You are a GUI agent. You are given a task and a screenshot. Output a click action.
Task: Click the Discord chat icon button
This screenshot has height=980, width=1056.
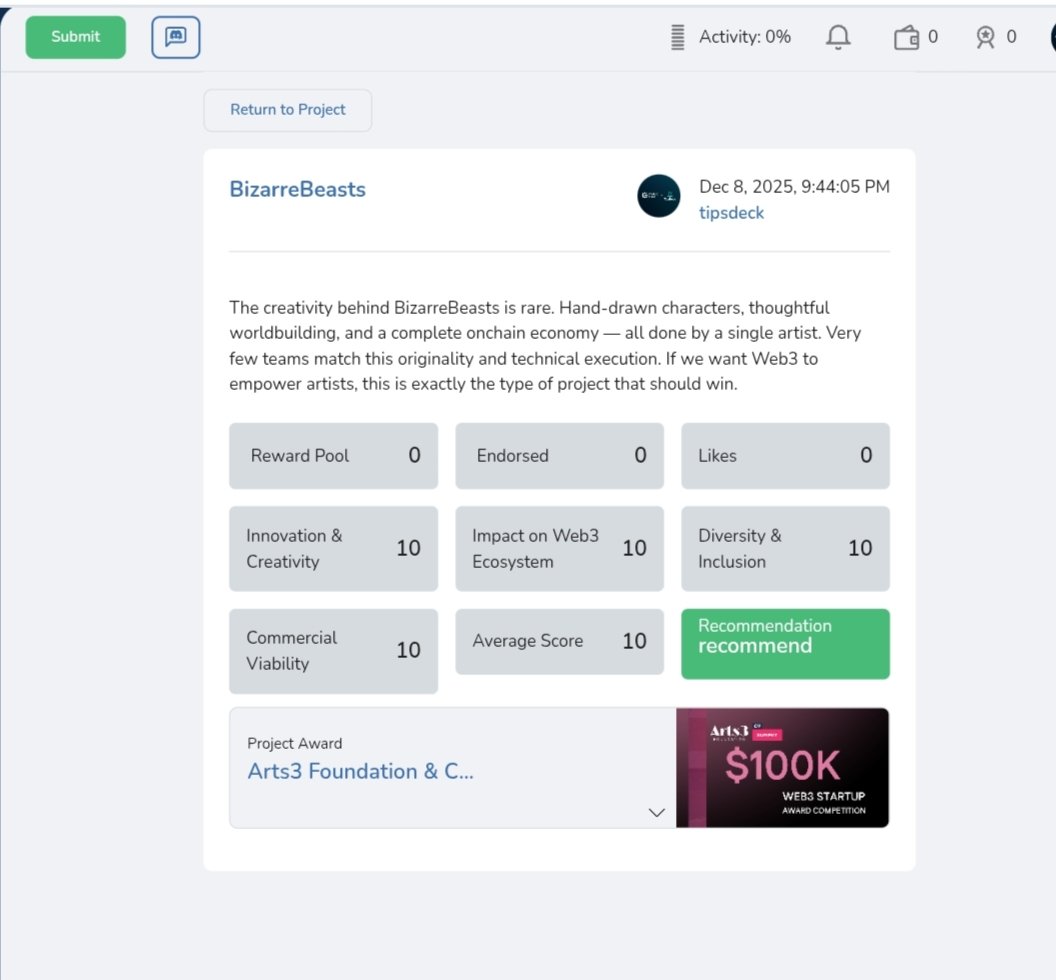click(x=176, y=37)
